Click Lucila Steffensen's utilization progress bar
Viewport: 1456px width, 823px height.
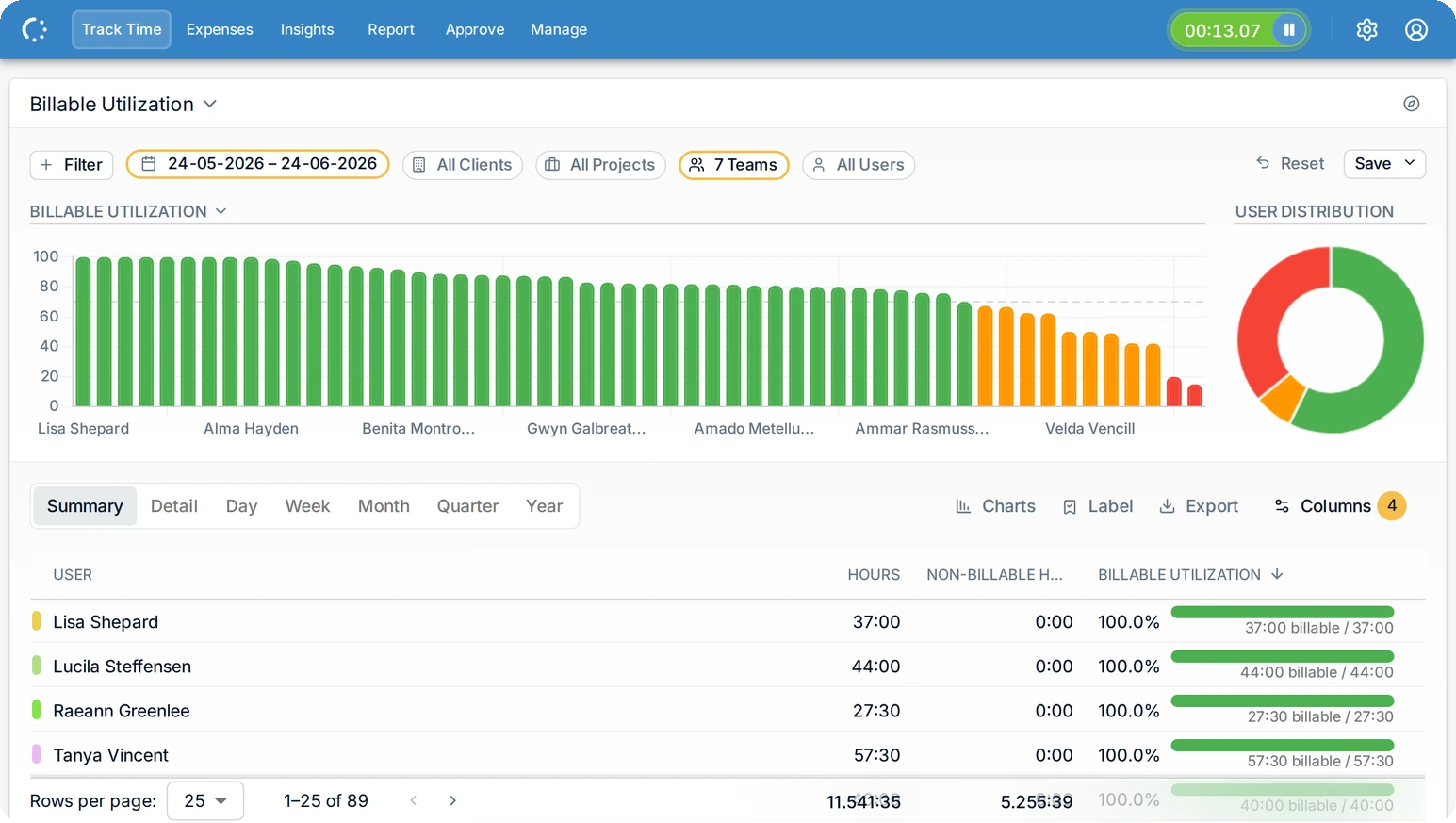(1282, 656)
